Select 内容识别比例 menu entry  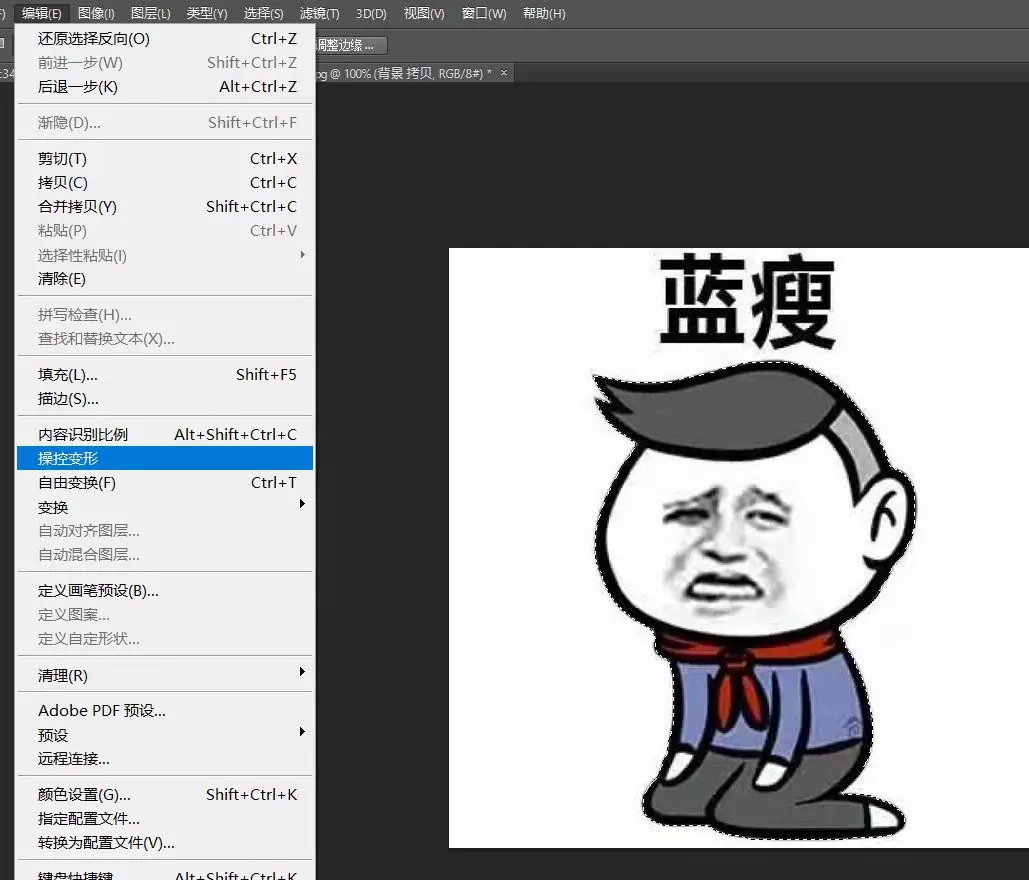[x=165, y=434]
